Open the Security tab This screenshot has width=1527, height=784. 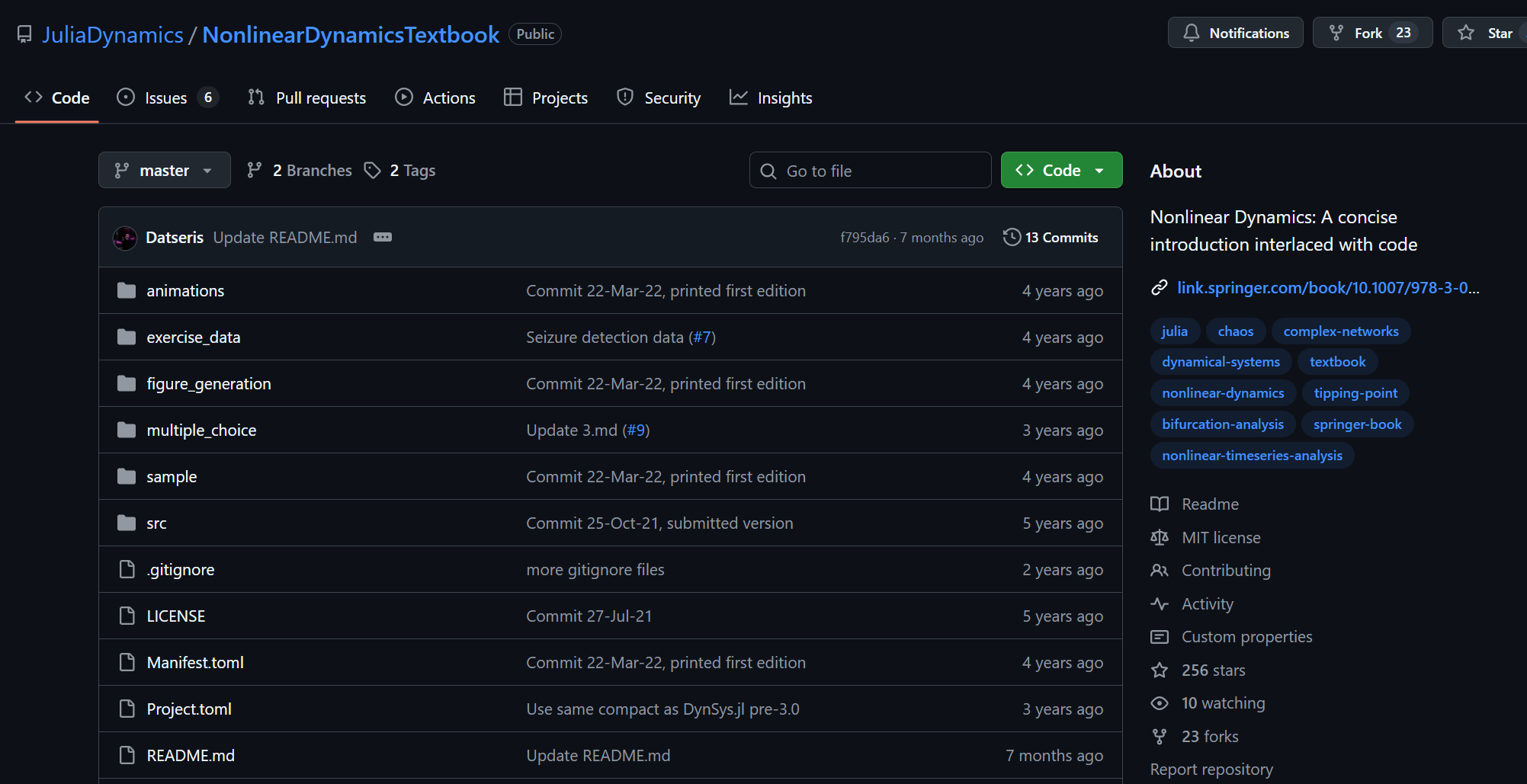[x=659, y=98]
